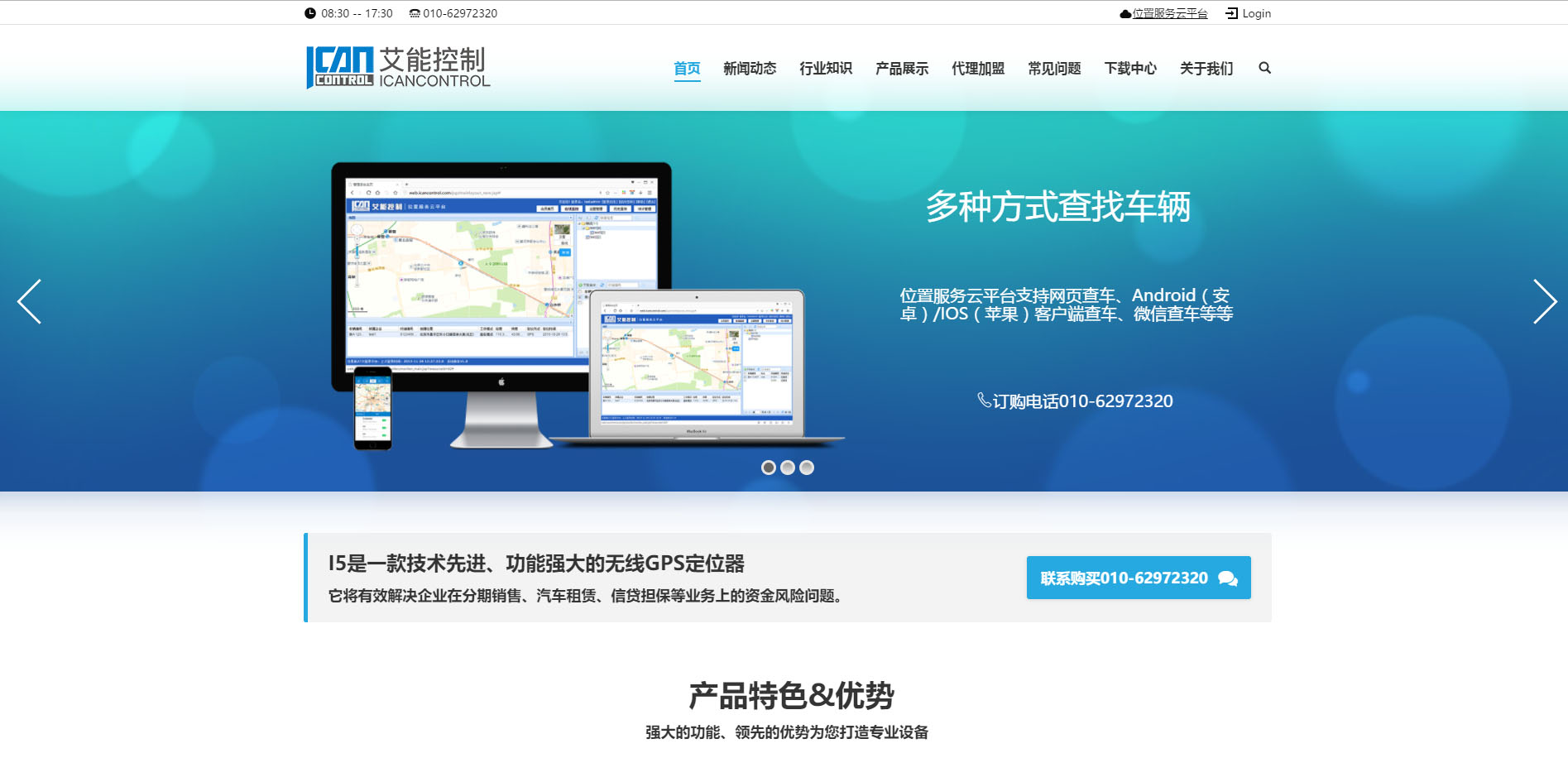The width and height of the screenshot is (1568, 782).
Task: Go to the 下载中心 page
Action: tap(1130, 69)
